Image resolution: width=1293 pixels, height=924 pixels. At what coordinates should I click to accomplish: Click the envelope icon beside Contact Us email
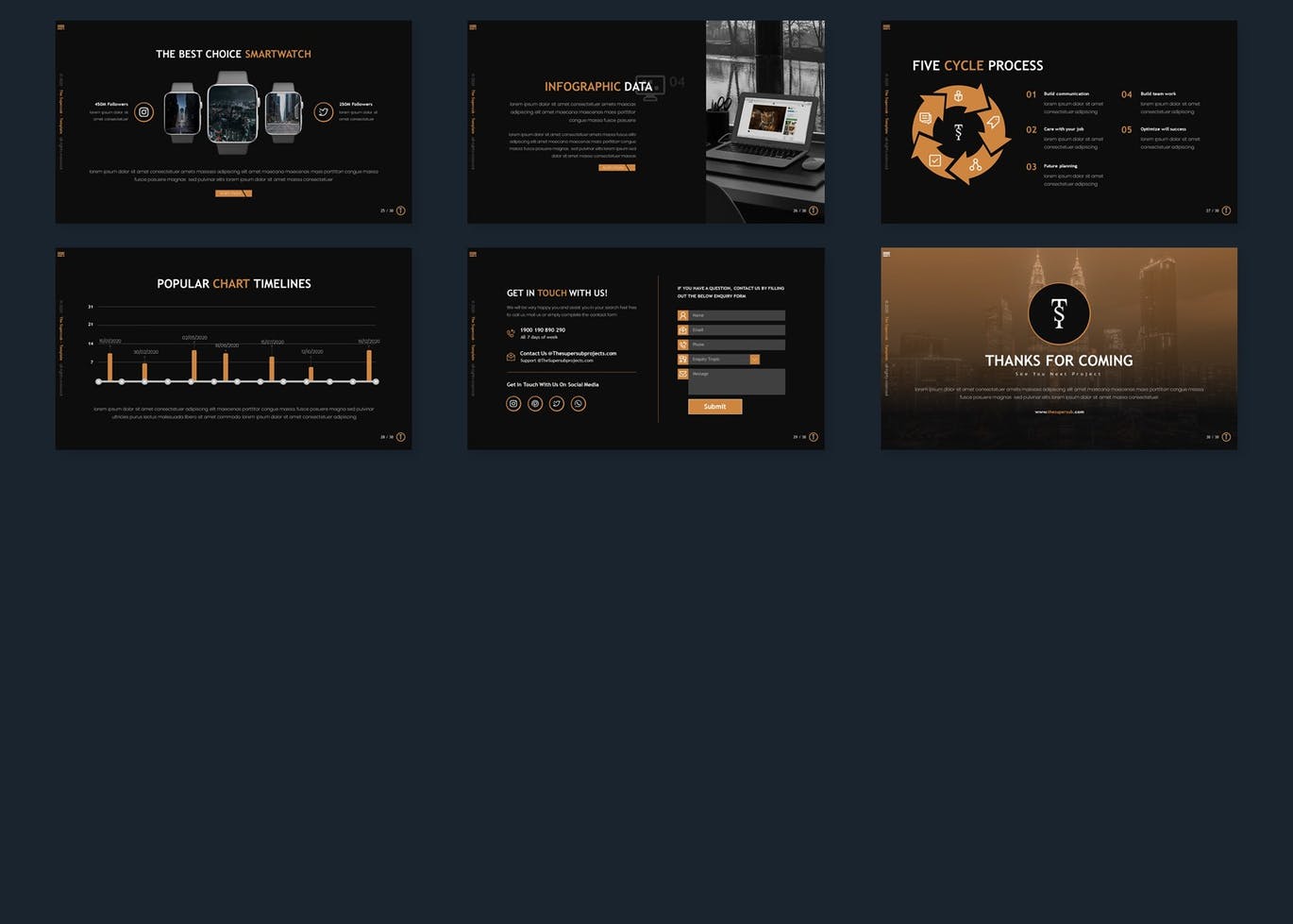(511, 357)
